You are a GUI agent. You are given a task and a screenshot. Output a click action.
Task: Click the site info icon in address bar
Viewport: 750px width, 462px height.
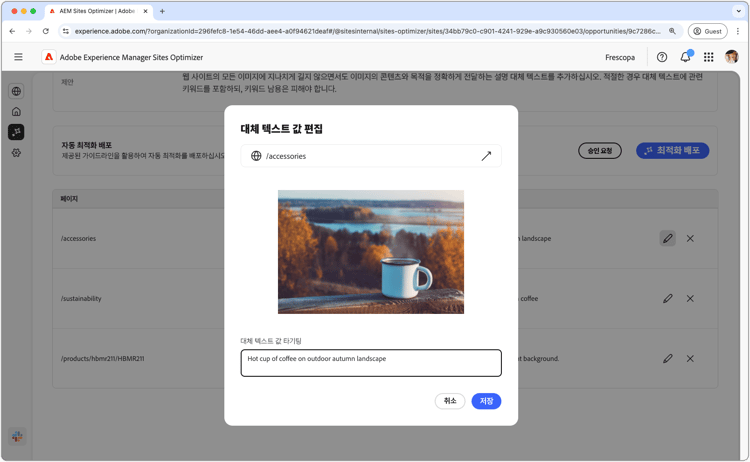click(x=66, y=31)
